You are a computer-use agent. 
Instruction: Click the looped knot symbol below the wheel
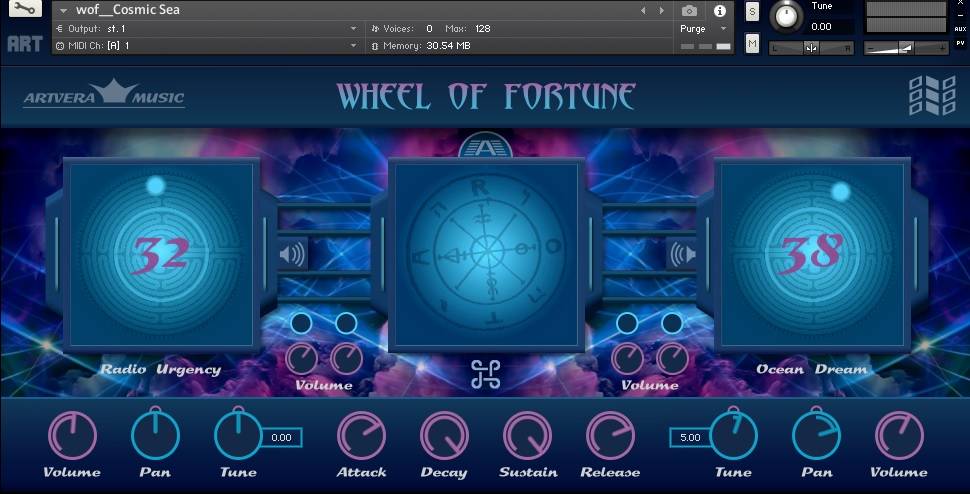click(x=486, y=375)
